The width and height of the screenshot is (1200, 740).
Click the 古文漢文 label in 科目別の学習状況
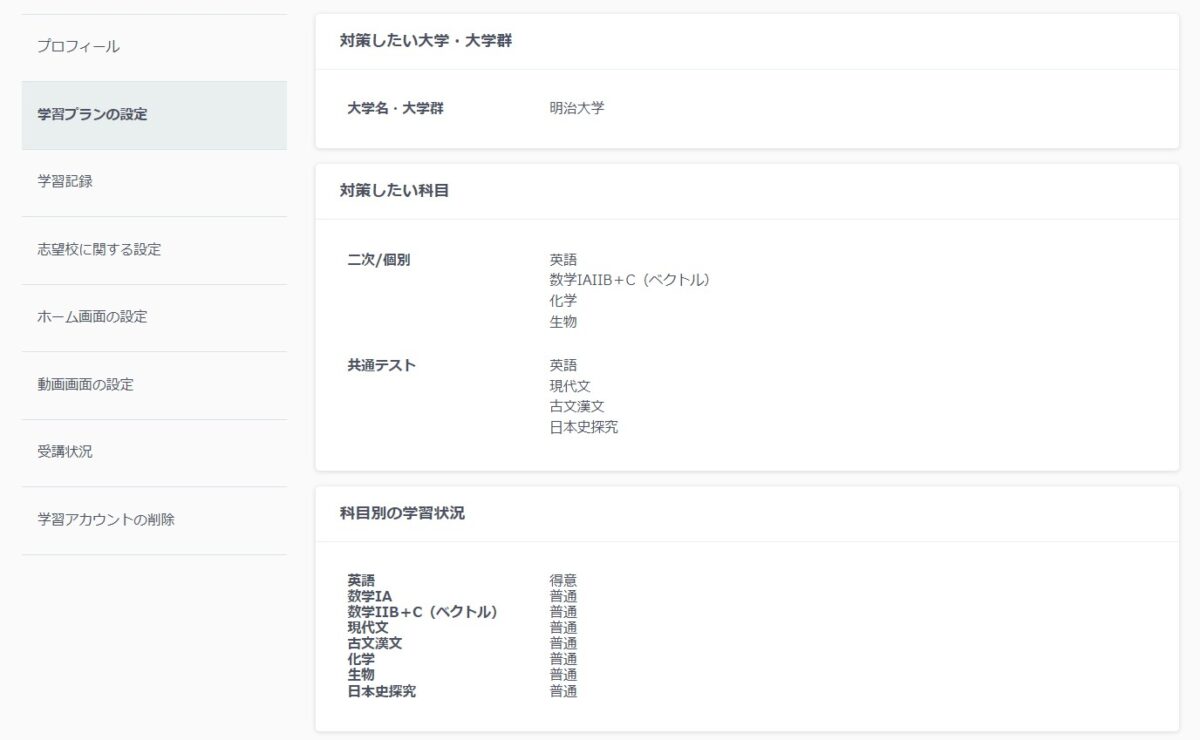click(x=375, y=644)
